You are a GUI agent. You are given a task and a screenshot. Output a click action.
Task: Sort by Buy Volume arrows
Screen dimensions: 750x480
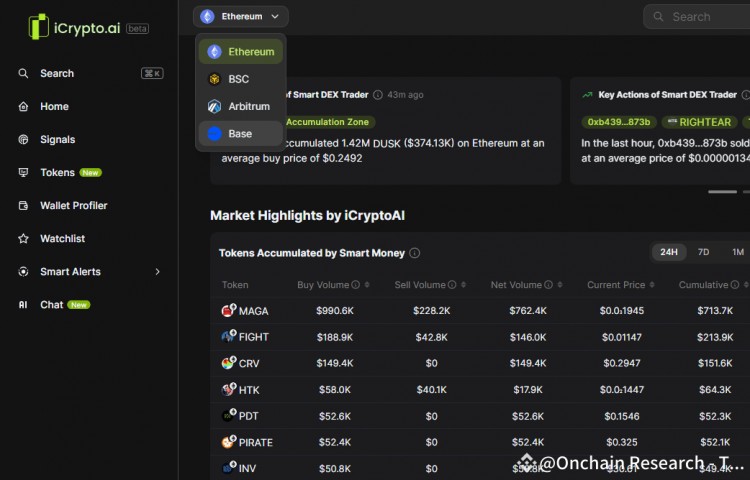(367, 285)
